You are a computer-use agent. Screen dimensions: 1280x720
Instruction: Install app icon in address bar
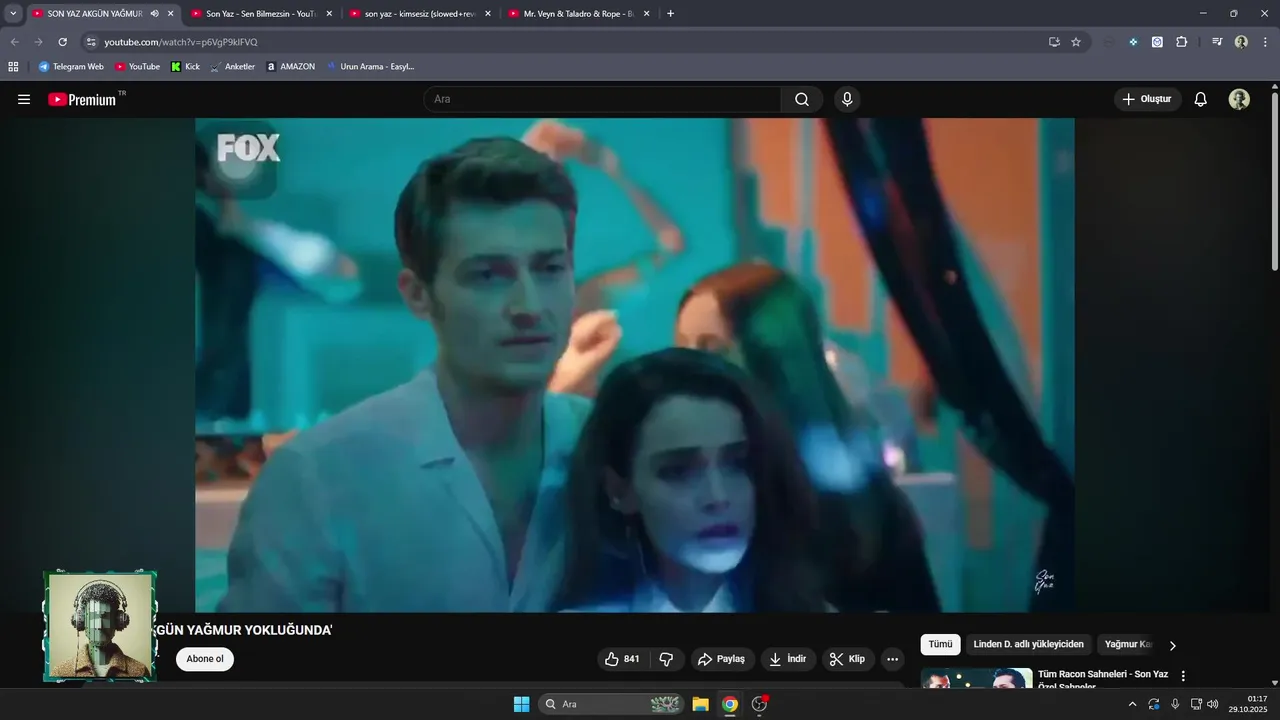[x=1054, y=42]
